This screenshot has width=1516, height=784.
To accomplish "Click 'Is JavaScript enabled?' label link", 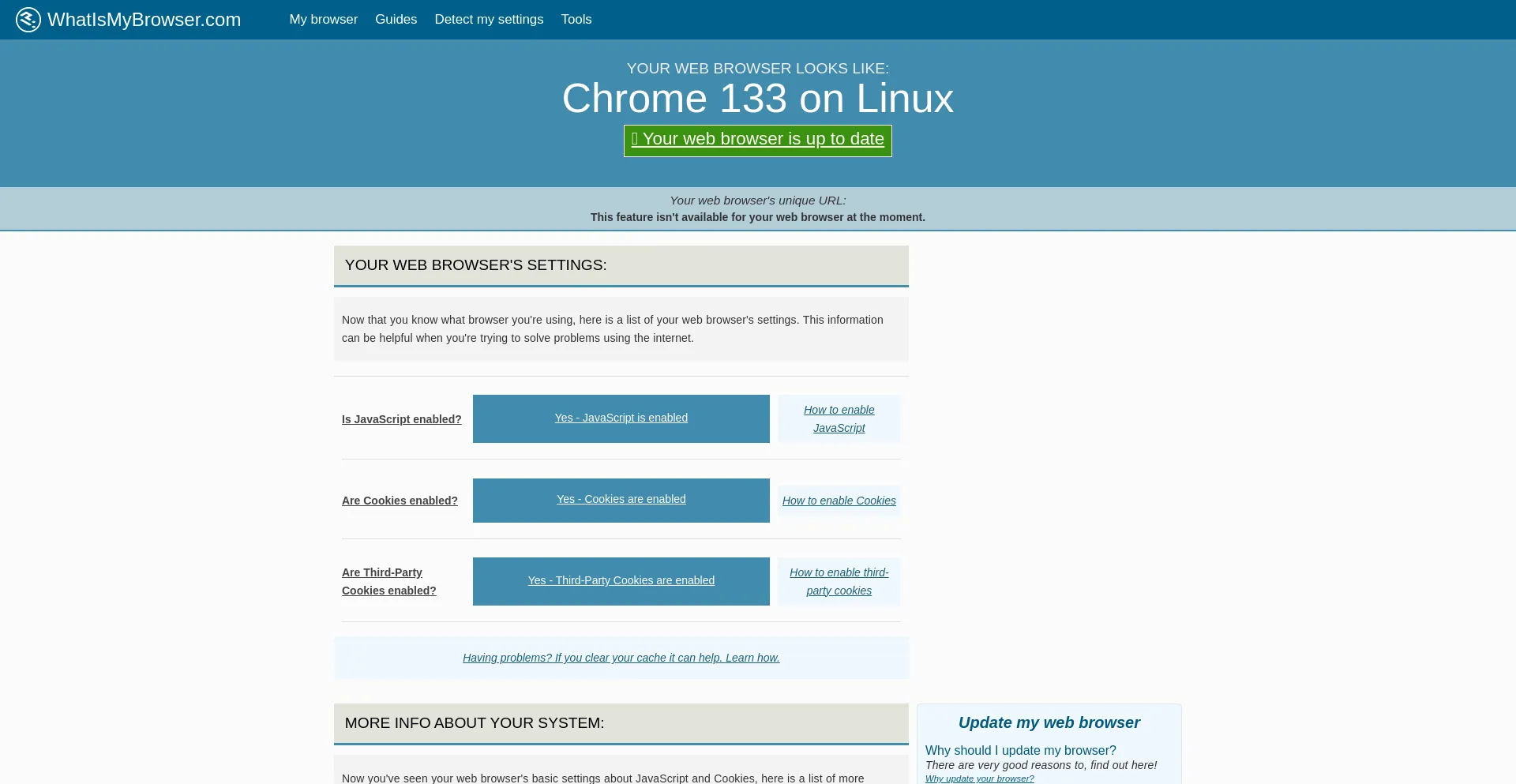I will (401, 419).
